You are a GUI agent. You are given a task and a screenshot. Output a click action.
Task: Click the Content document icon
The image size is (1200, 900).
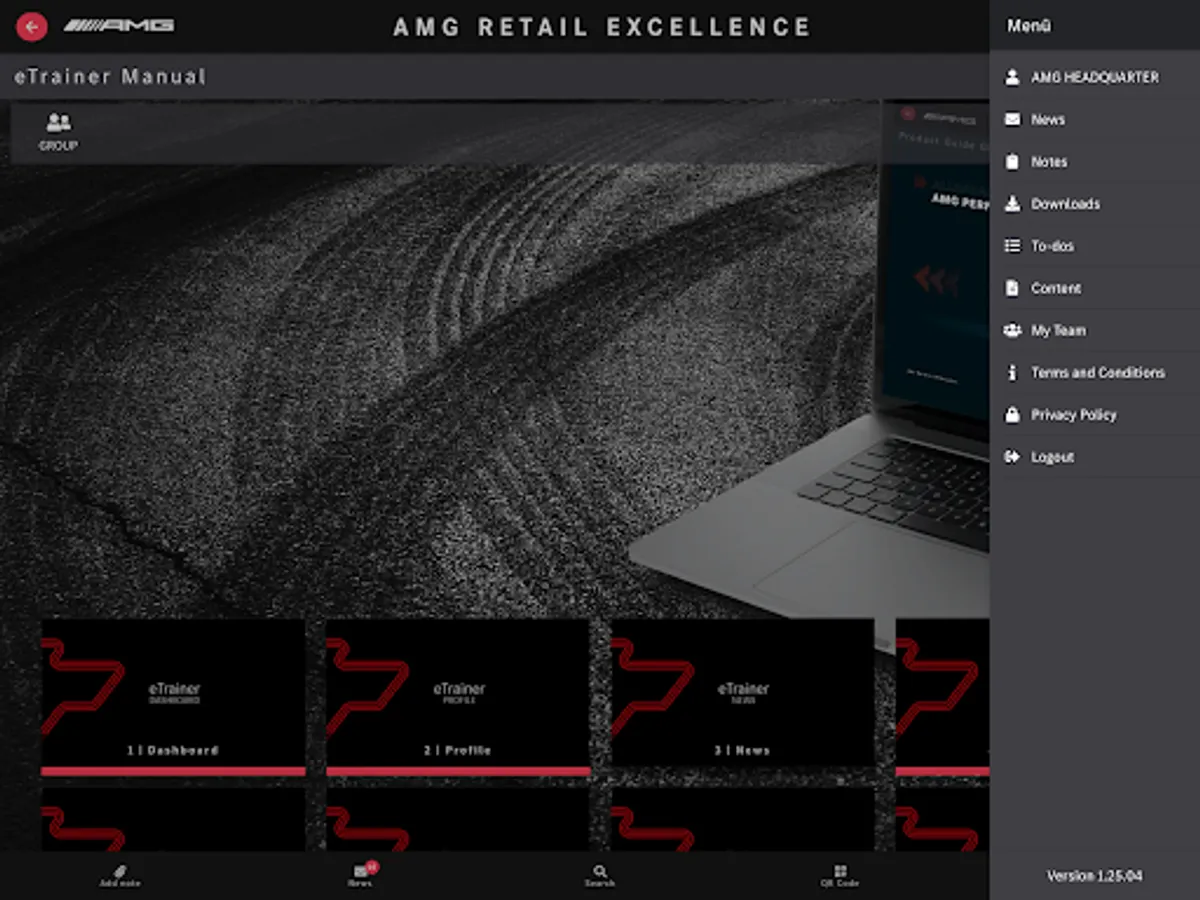[x=1012, y=288]
